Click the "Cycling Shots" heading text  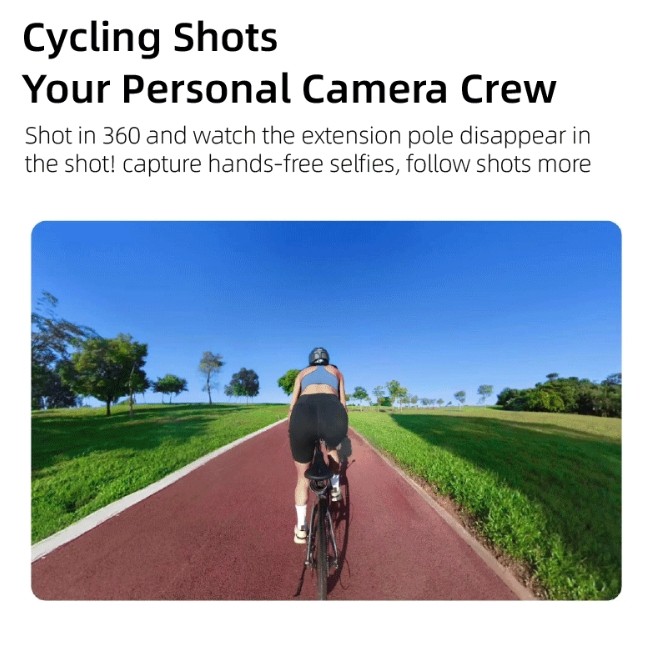tap(150, 38)
